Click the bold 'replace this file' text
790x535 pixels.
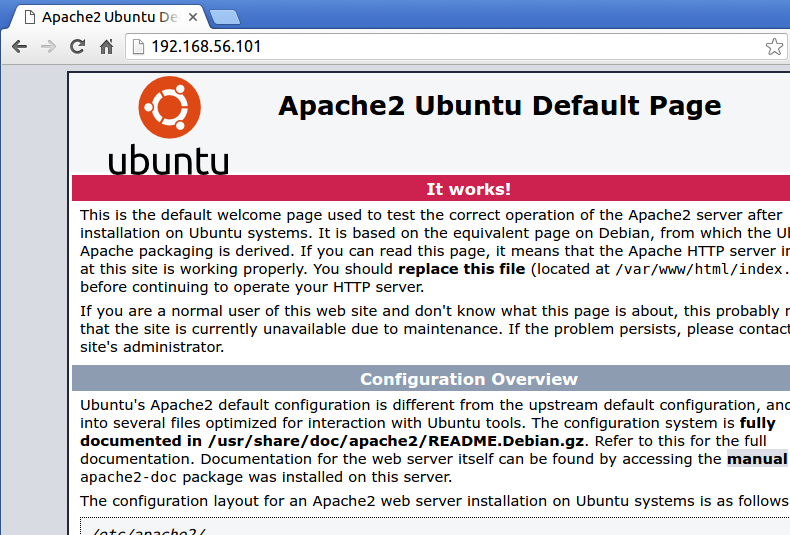pyautogui.click(x=462, y=269)
